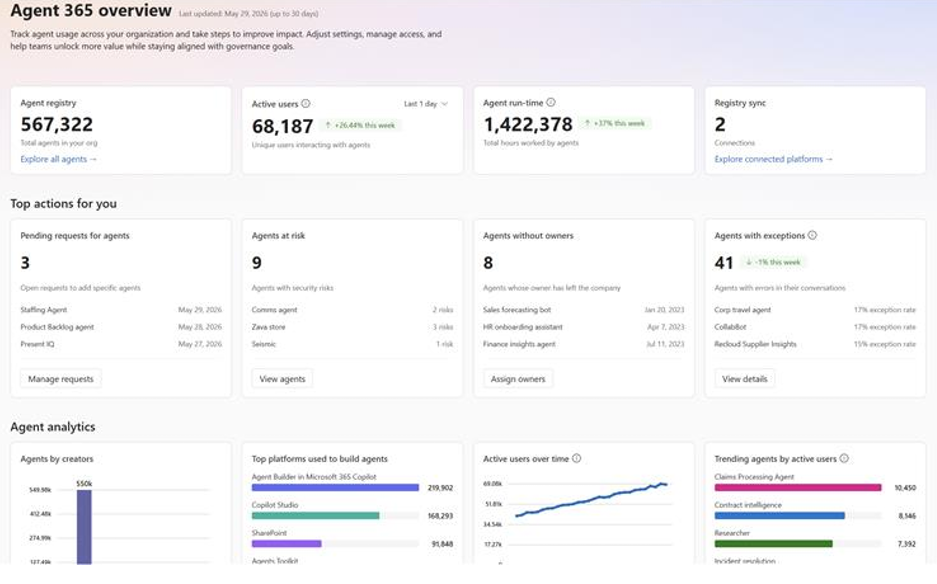Select the Comms agent risk entry
The width and height of the screenshot is (937, 584).
point(353,310)
